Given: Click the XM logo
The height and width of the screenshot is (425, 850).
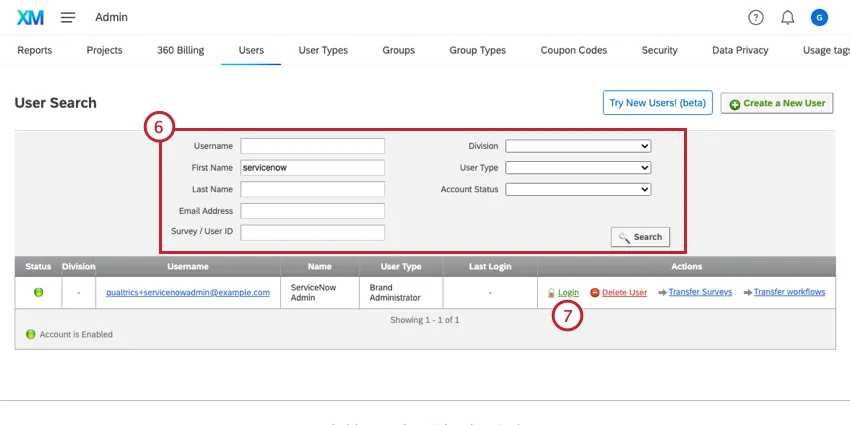Looking at the screenshot, I should pos(30,17).
